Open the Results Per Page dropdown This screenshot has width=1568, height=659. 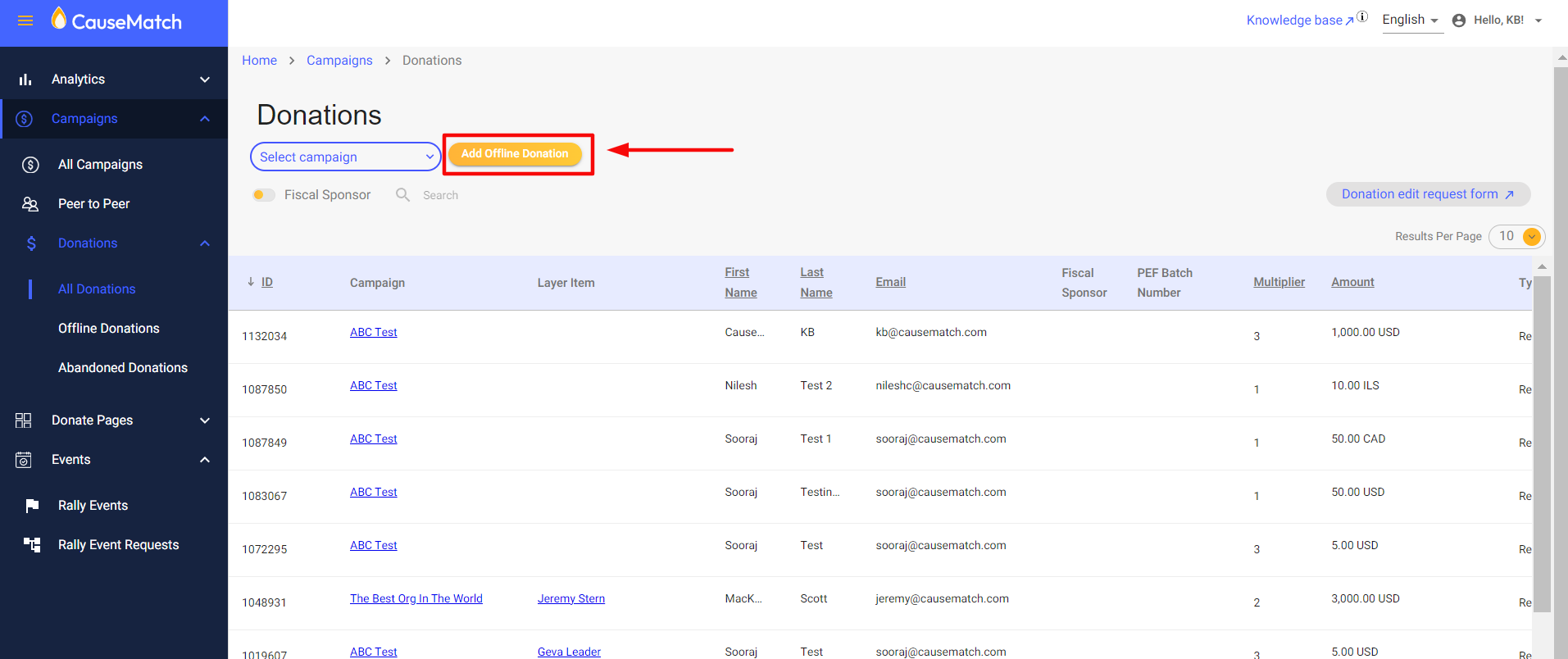[1517, 236]
